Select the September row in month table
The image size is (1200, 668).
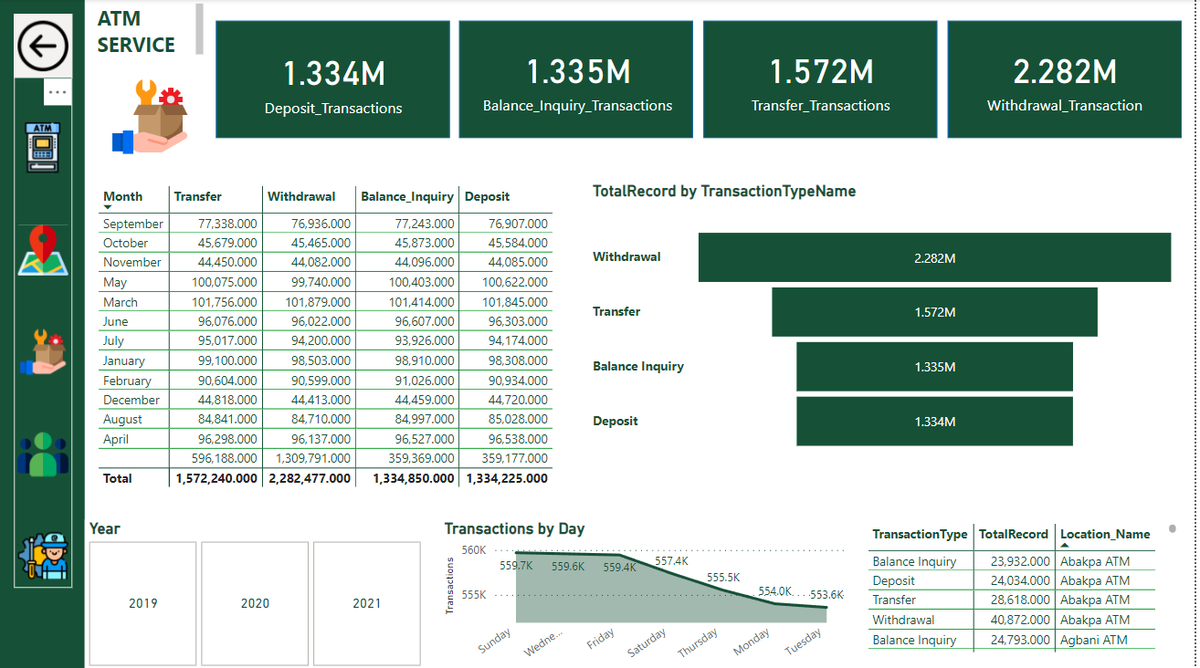click(x=325, y=223)
